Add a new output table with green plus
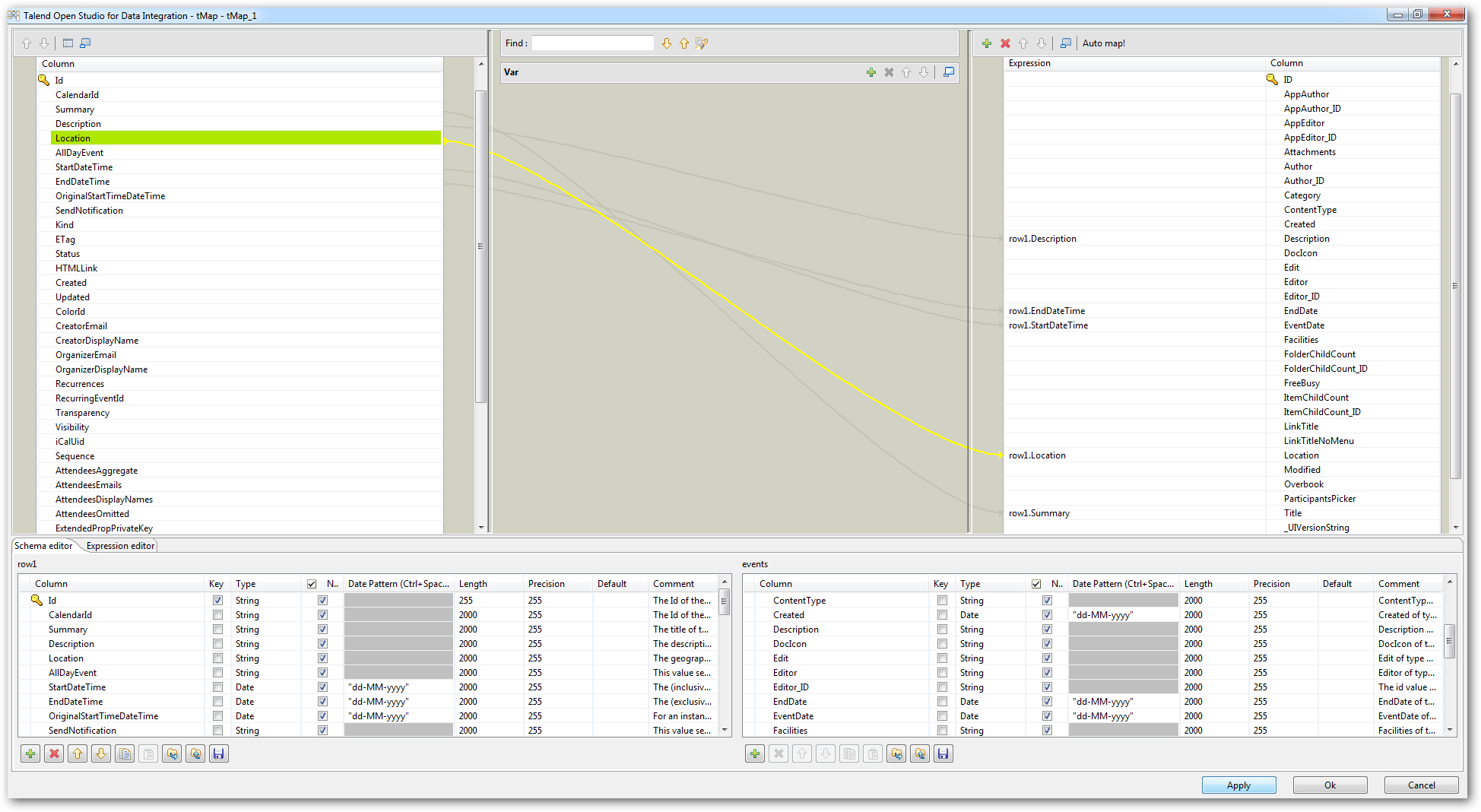This screenshot has height=812, width=1481. [986, 43]
